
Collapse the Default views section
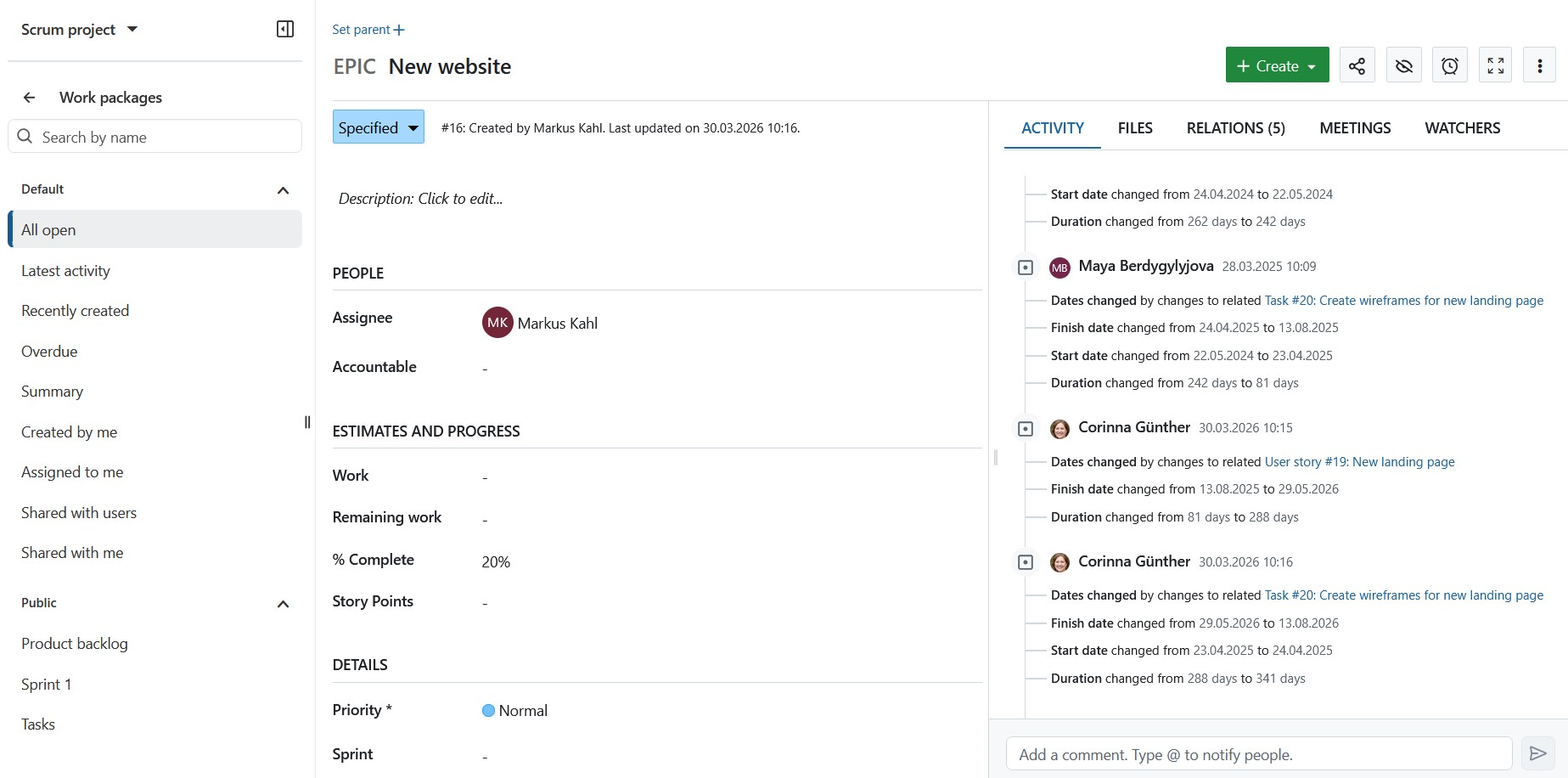283,189
